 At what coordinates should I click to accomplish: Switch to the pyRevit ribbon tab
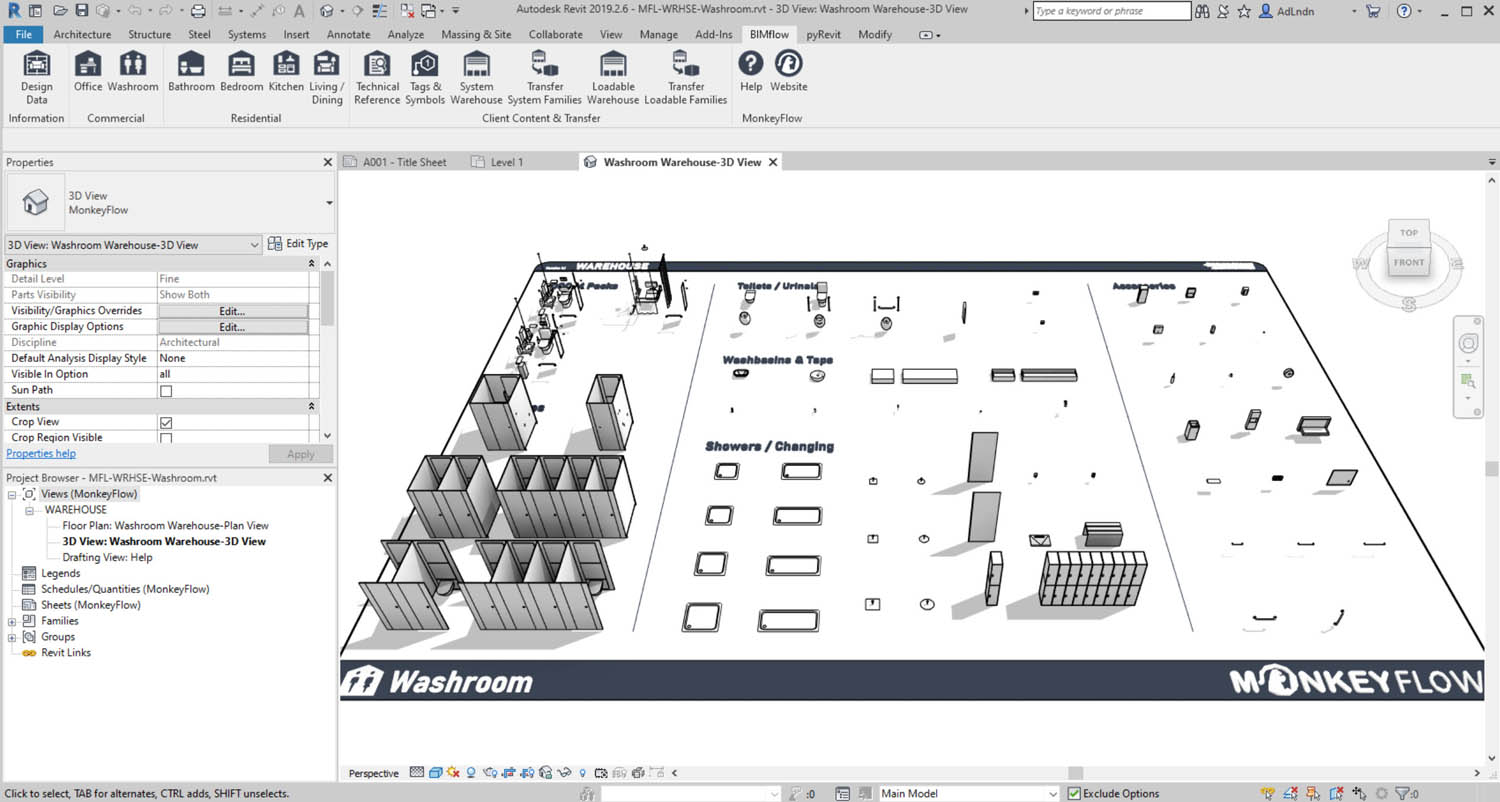823,34
